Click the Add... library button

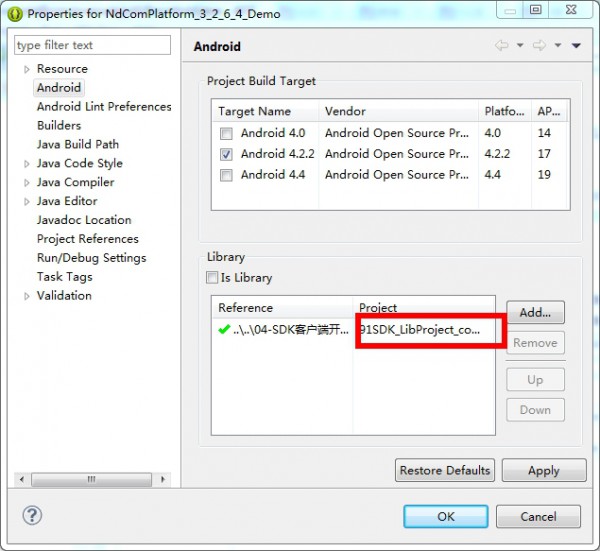535,312
